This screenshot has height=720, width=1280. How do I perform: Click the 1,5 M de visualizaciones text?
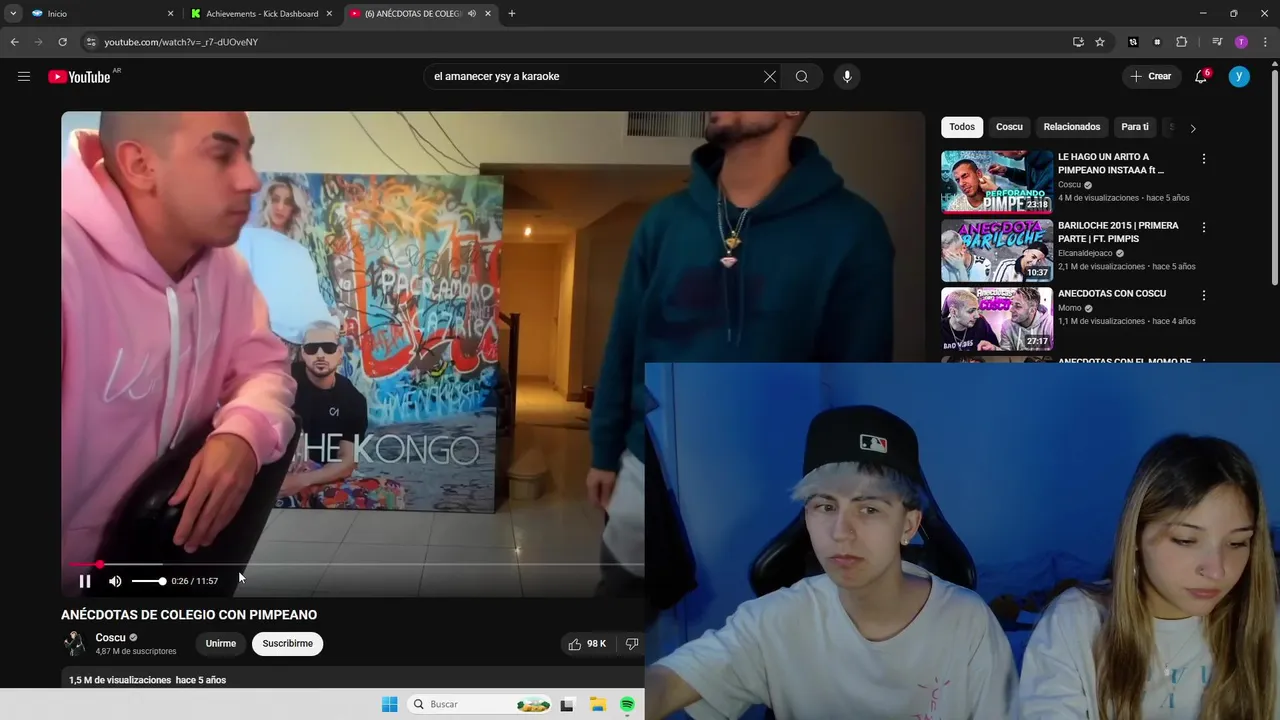click(x=120, y=680)
